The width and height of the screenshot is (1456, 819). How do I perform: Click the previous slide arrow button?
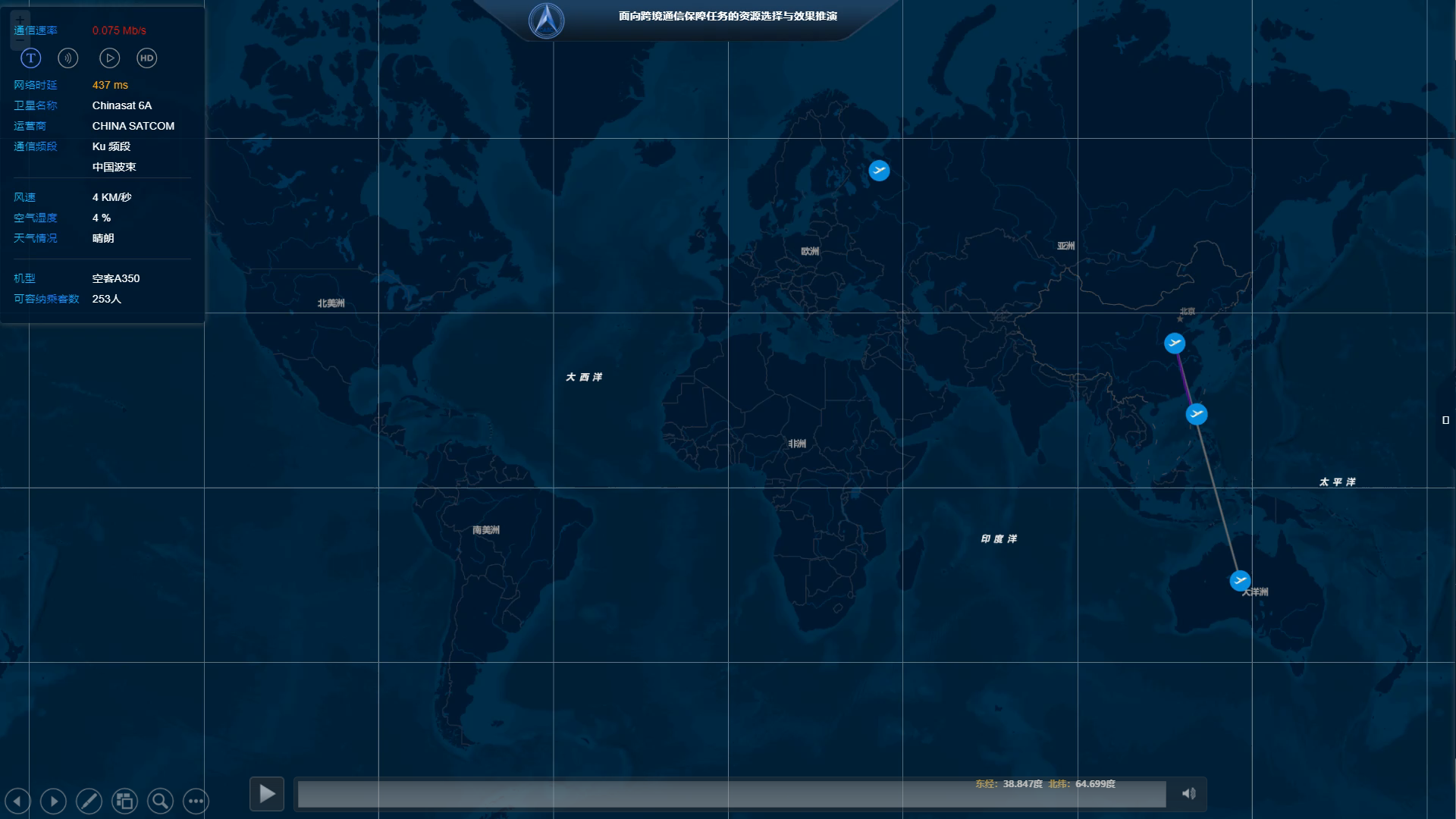coord(17,801)
